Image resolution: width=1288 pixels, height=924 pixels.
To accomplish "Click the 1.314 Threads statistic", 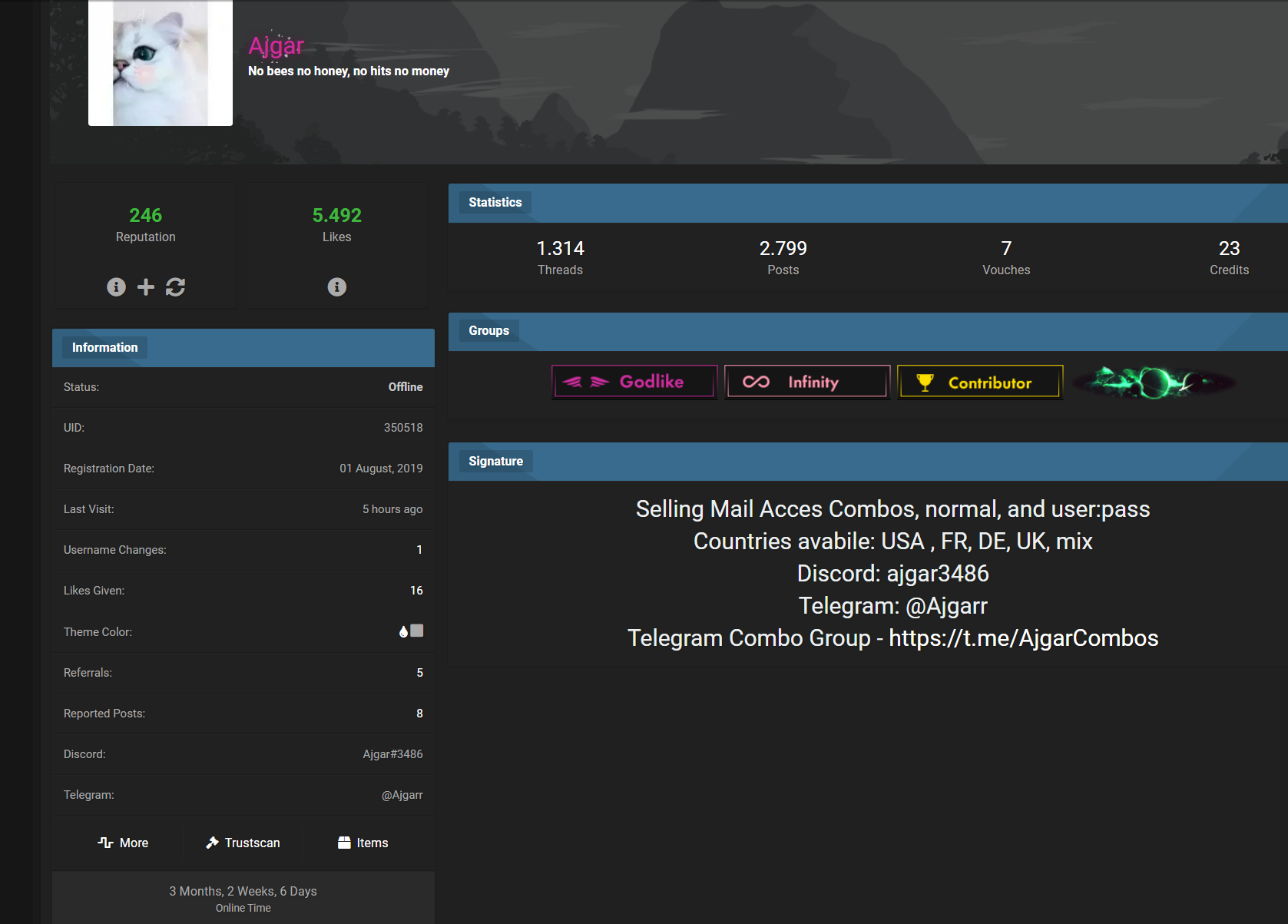I will (x=561, y=257).
